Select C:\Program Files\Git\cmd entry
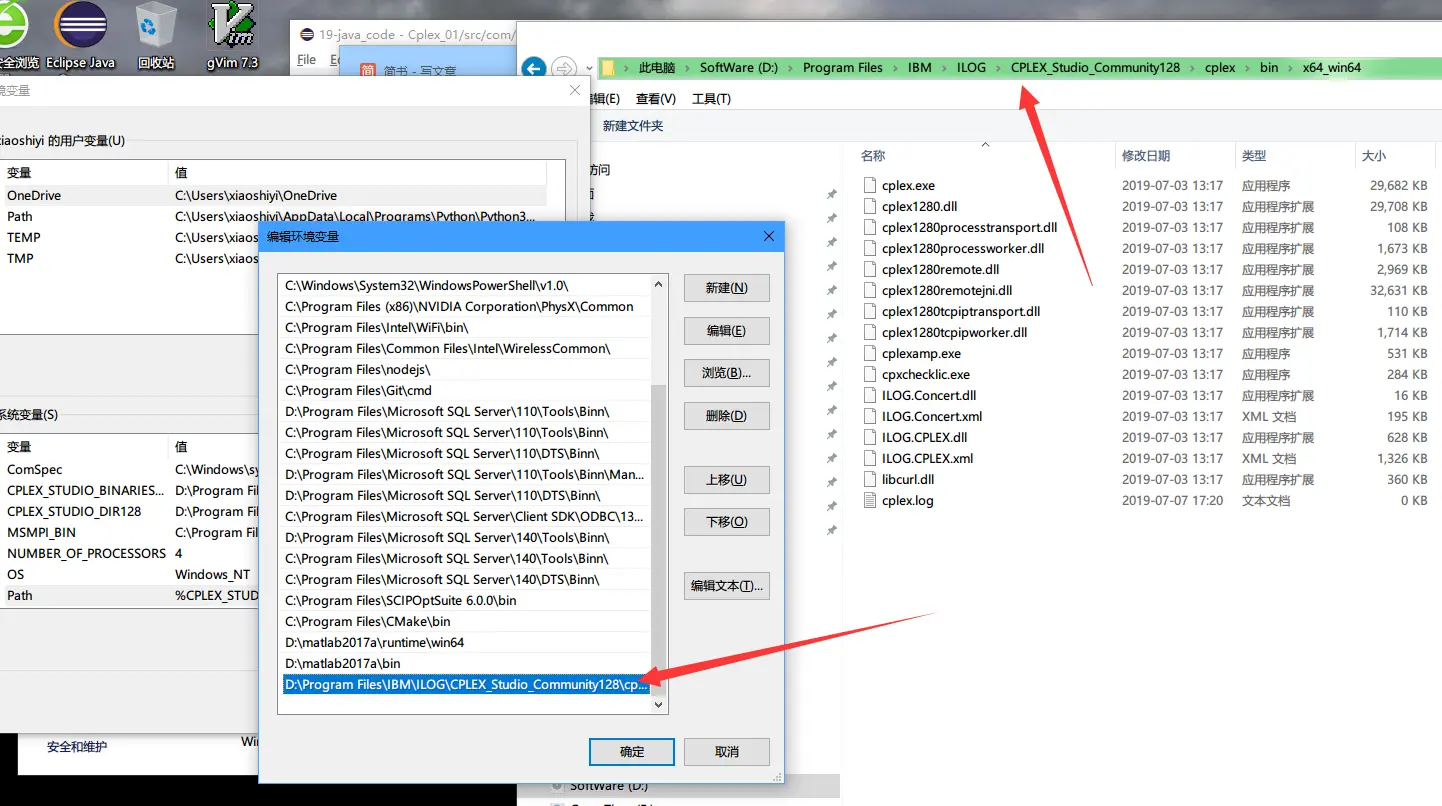The height and width of the screenshot is (806, 1442). (466, 391)
